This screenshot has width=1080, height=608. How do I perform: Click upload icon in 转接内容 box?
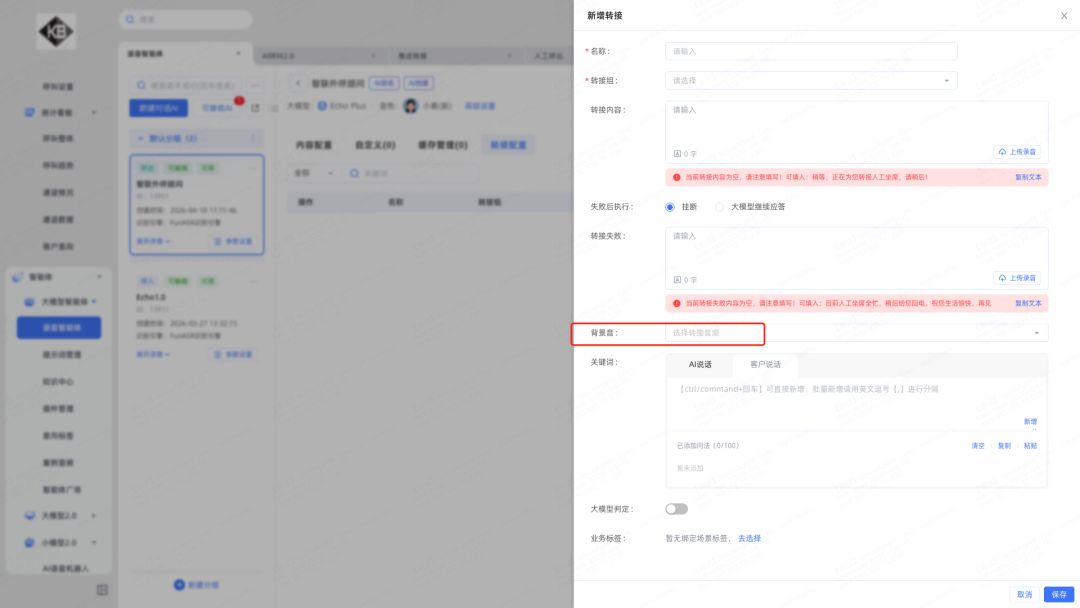pos(1002,152)
